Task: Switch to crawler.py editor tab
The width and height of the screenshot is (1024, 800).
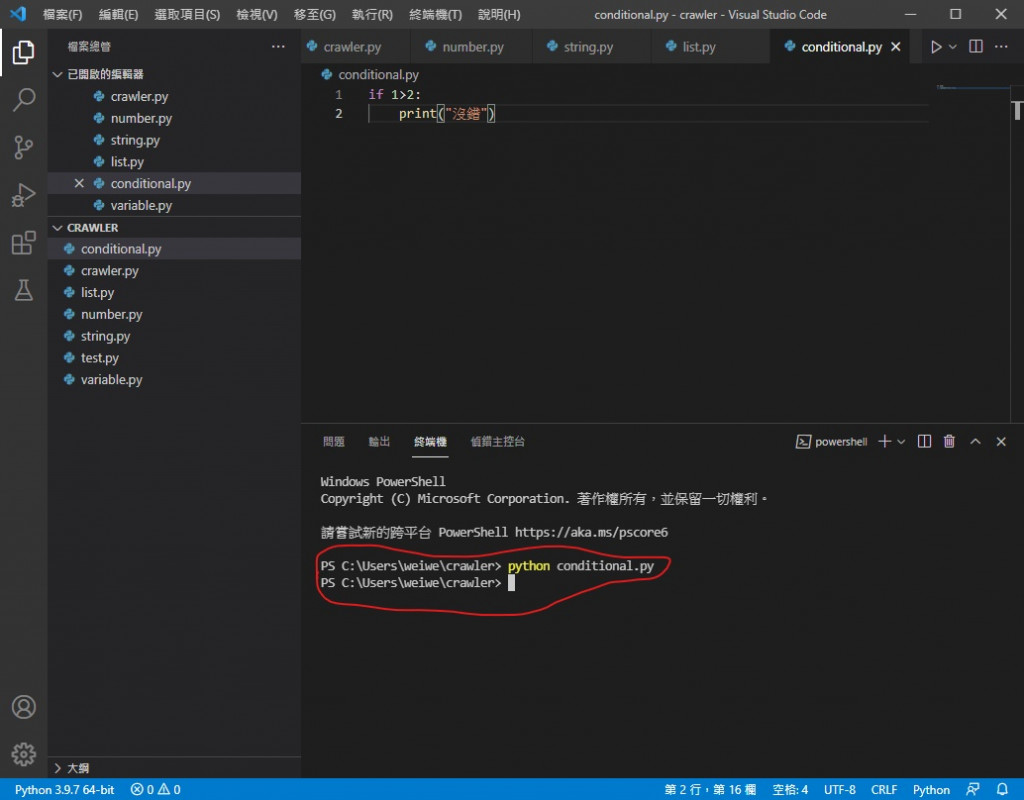Action: click(x=353, y=47)
